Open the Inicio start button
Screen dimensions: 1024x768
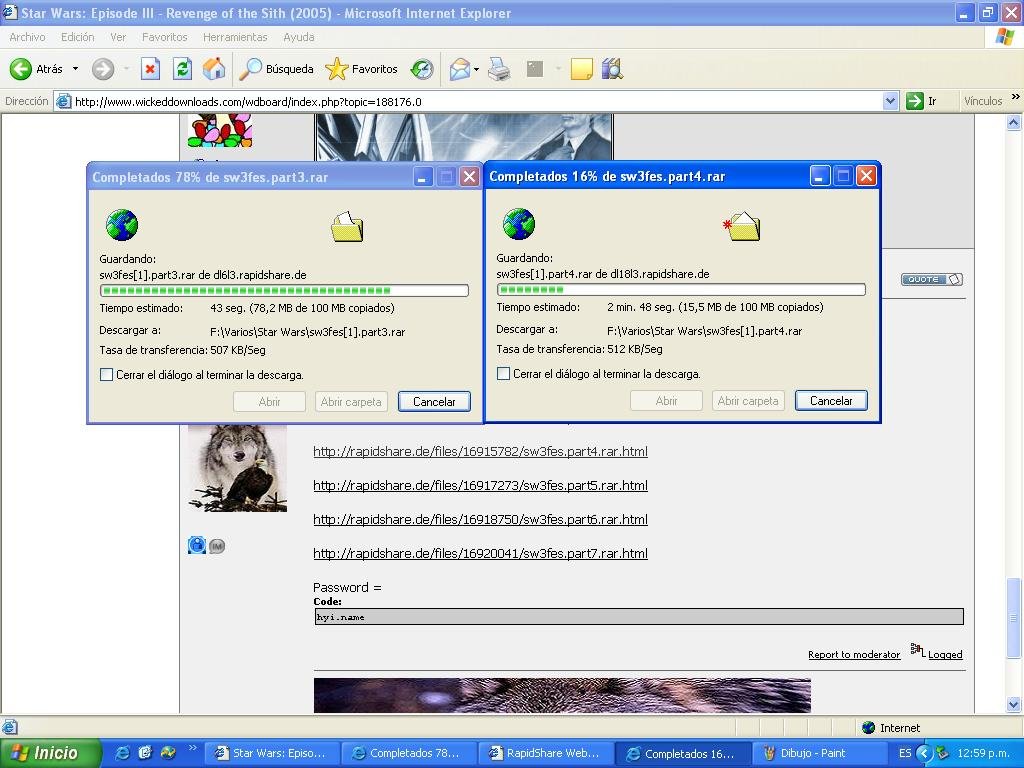coord(50,753)
